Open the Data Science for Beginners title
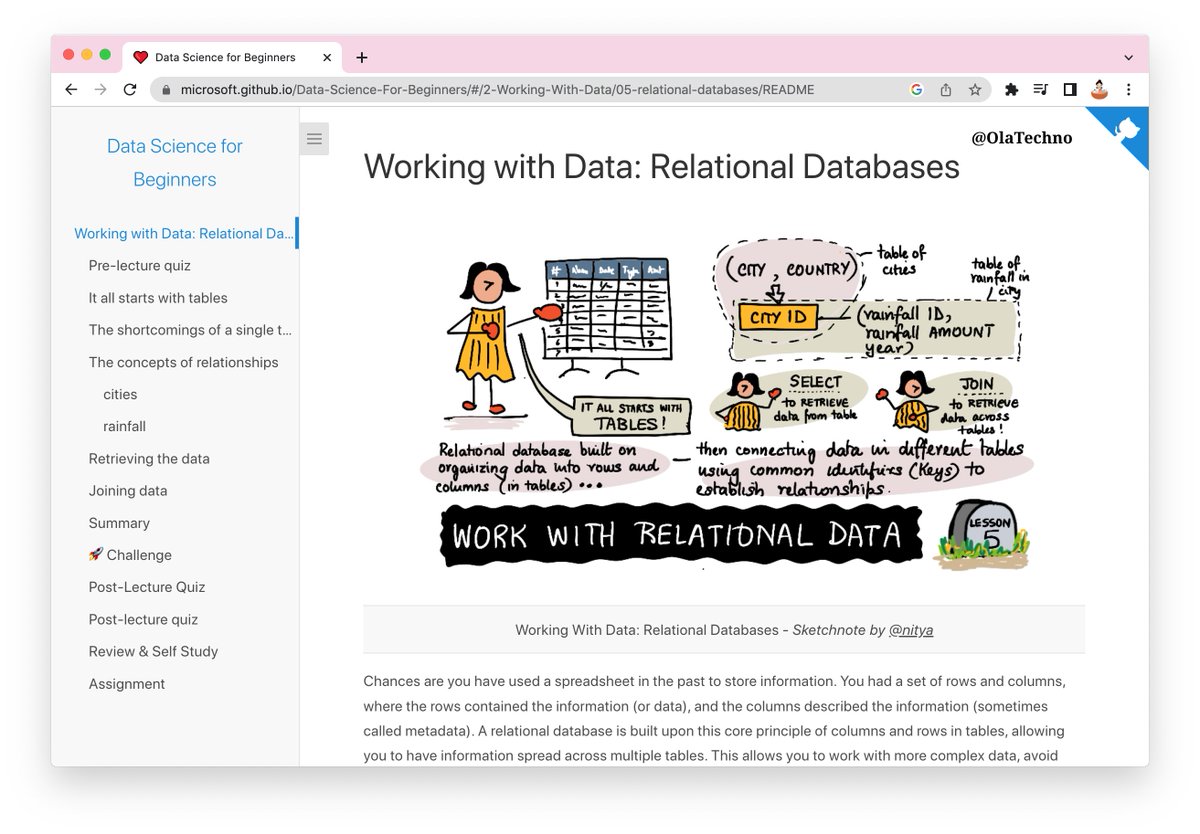 click(175, 163)
